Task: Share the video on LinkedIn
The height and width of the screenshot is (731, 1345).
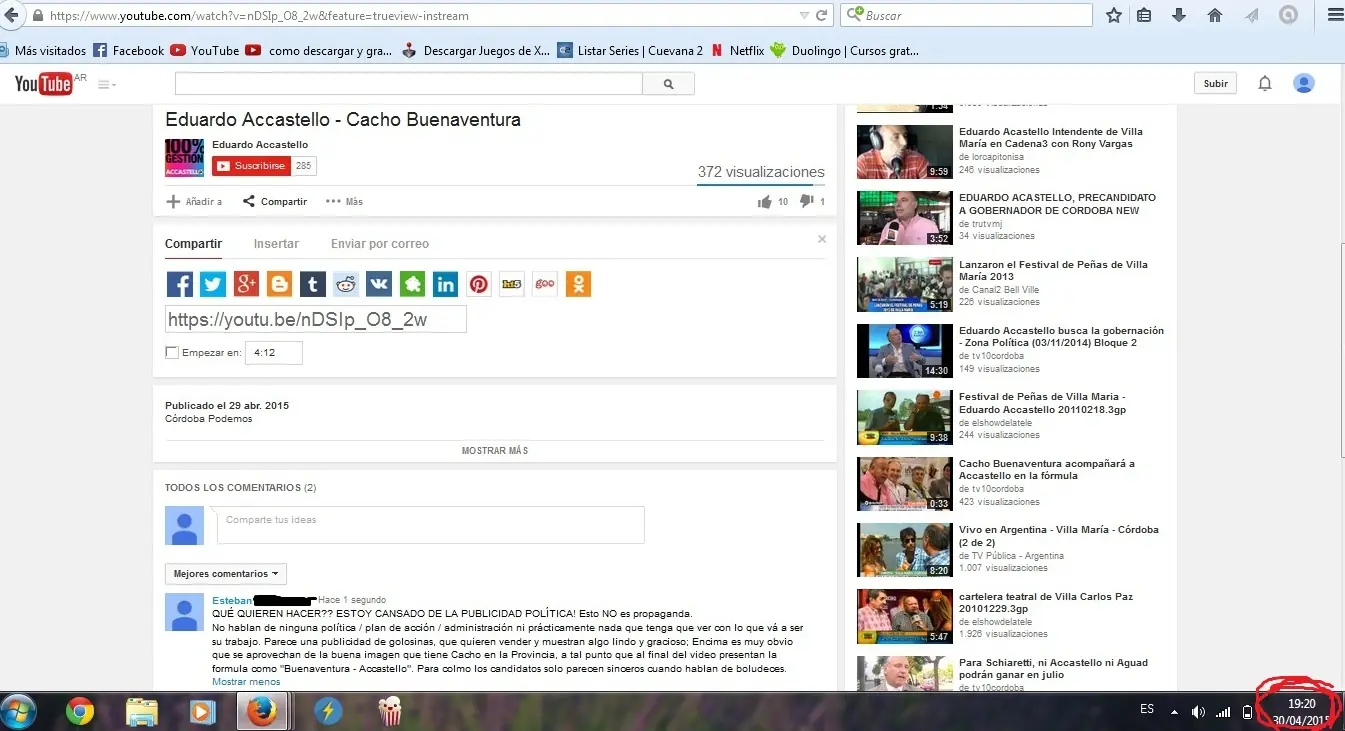Action: pos(446,284)
